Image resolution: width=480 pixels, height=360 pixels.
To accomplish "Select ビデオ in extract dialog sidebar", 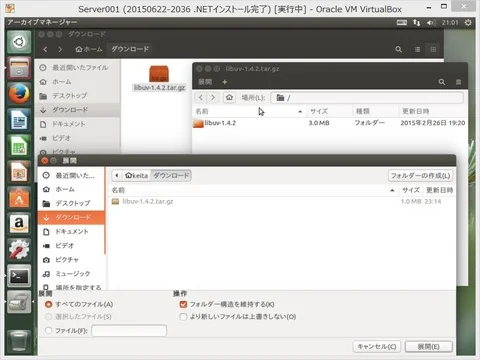I will (71, 246).
